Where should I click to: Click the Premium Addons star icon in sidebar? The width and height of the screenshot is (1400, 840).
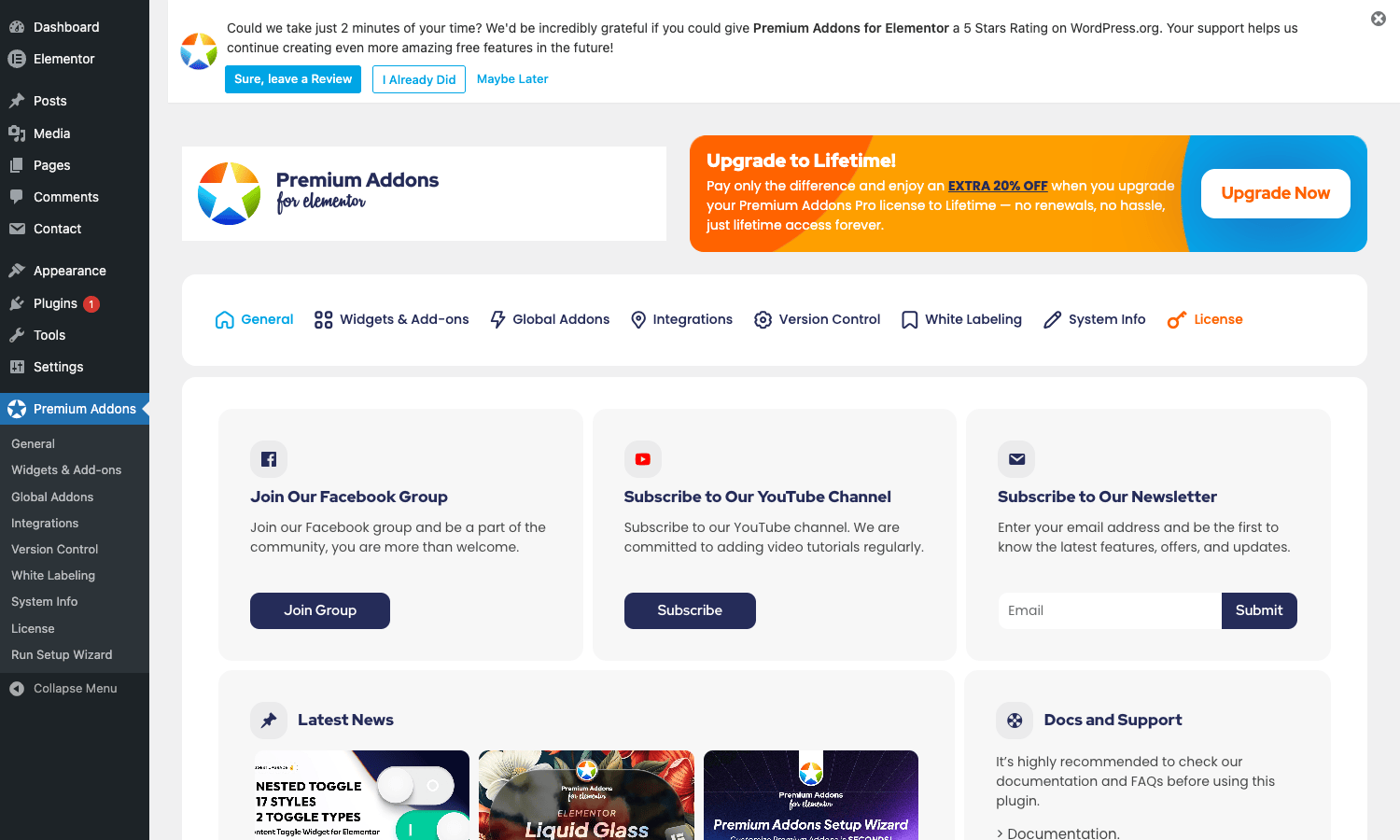click(17, 409)
